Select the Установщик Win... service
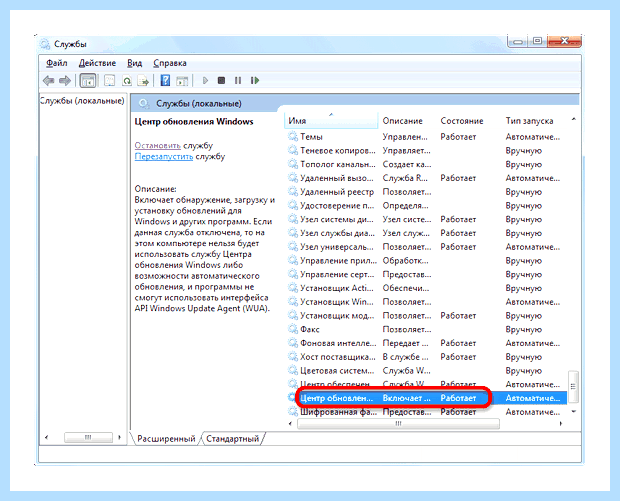This screenshot has height=501, width=620. pyautogui.click(x=426, y=302)
